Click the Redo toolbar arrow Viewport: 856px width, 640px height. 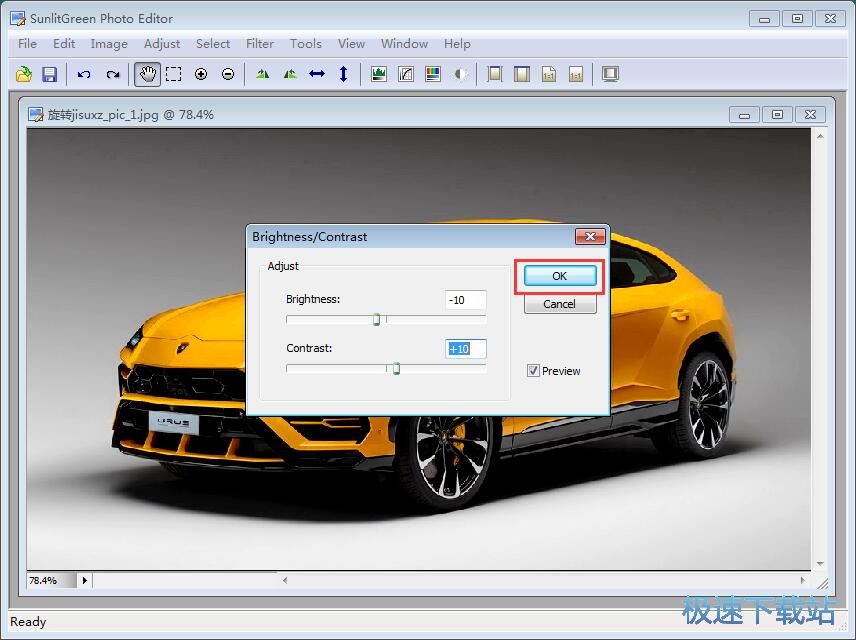coord(113,74)
